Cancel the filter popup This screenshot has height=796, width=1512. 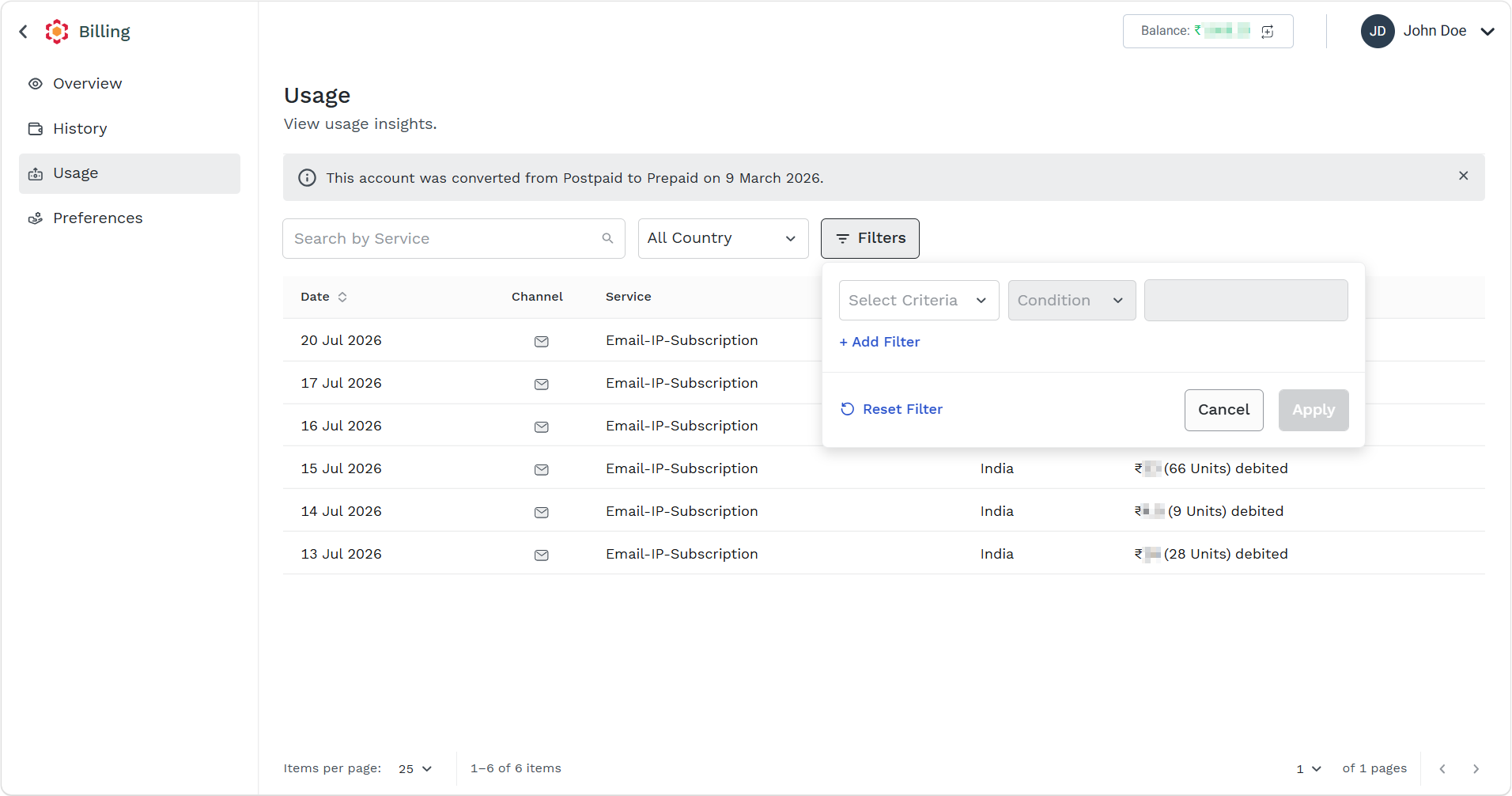(1224, 410)
